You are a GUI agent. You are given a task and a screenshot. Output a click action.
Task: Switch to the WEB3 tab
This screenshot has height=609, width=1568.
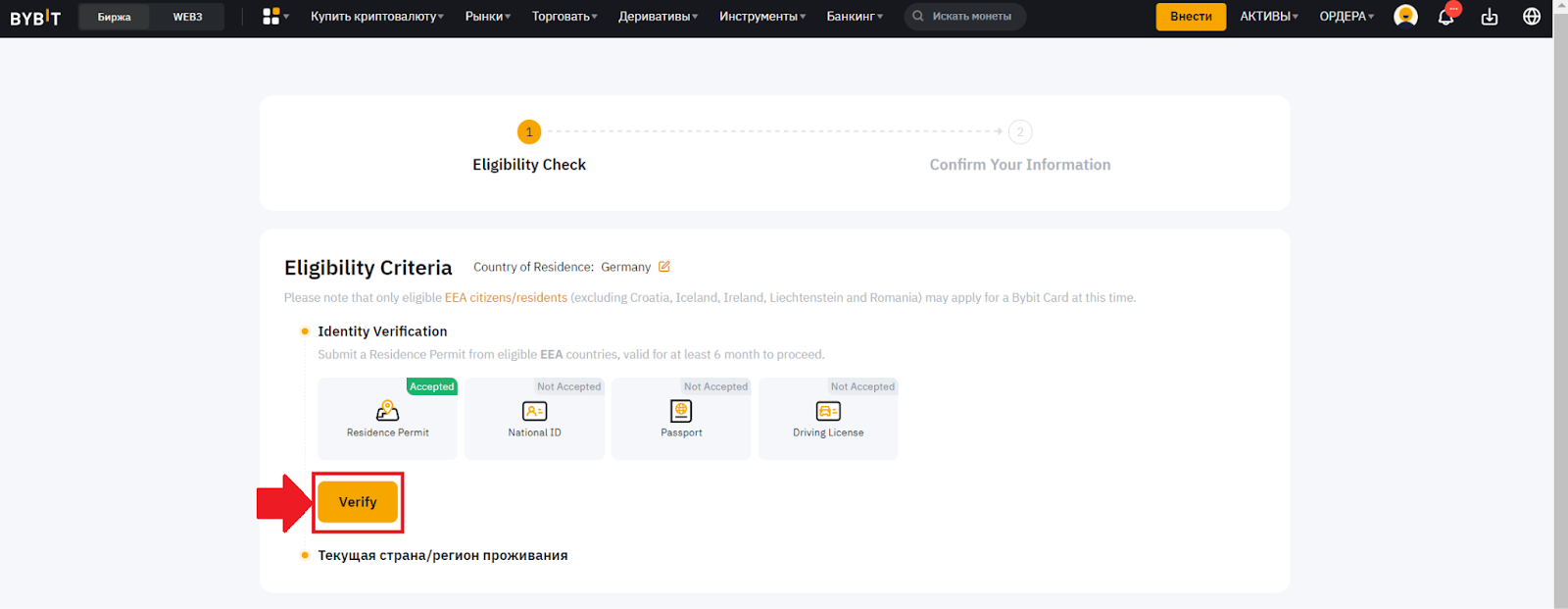click(187, 17)
